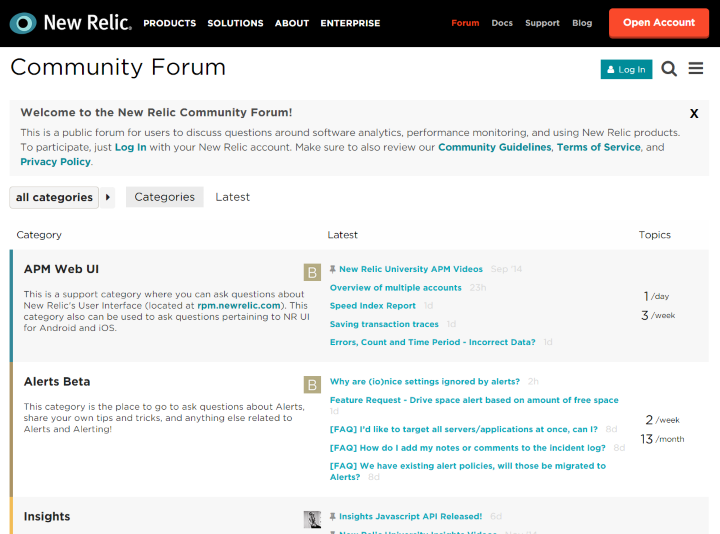Open the Insights category

tap(47, 517)
